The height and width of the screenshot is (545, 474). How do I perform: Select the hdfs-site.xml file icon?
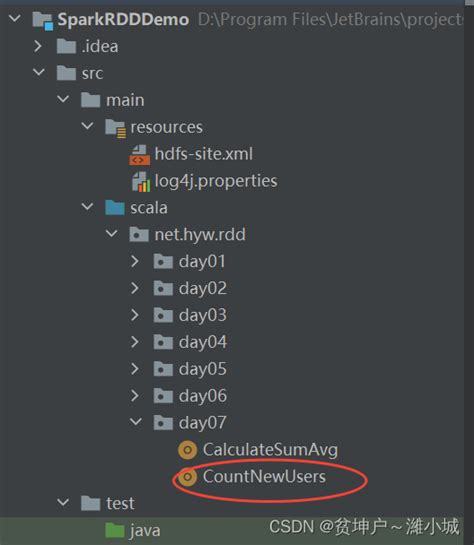tap(139, 155)
